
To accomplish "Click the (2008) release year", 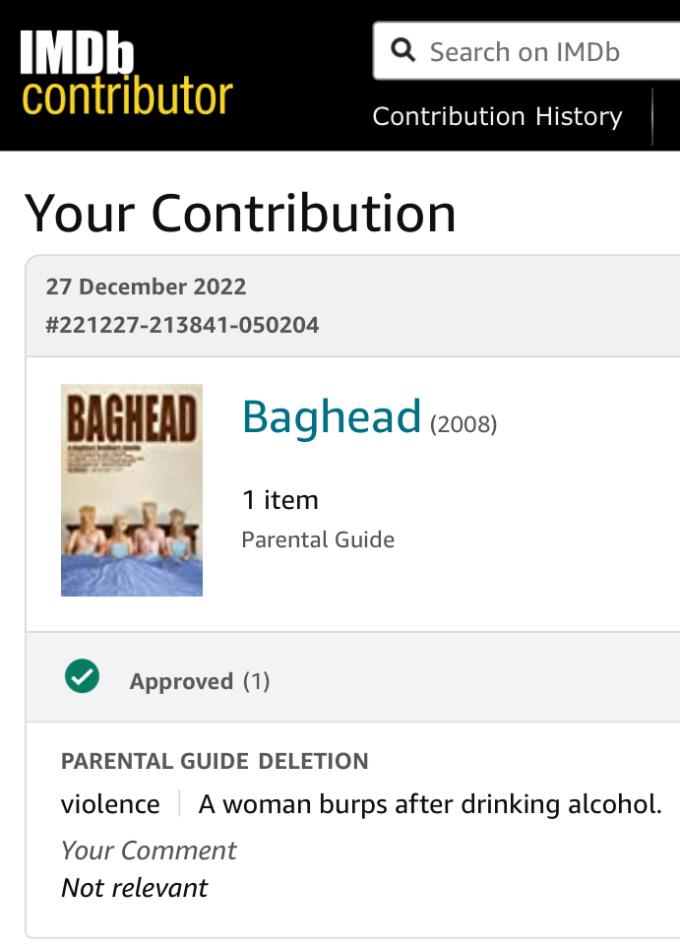I will [x=464, y=424].
